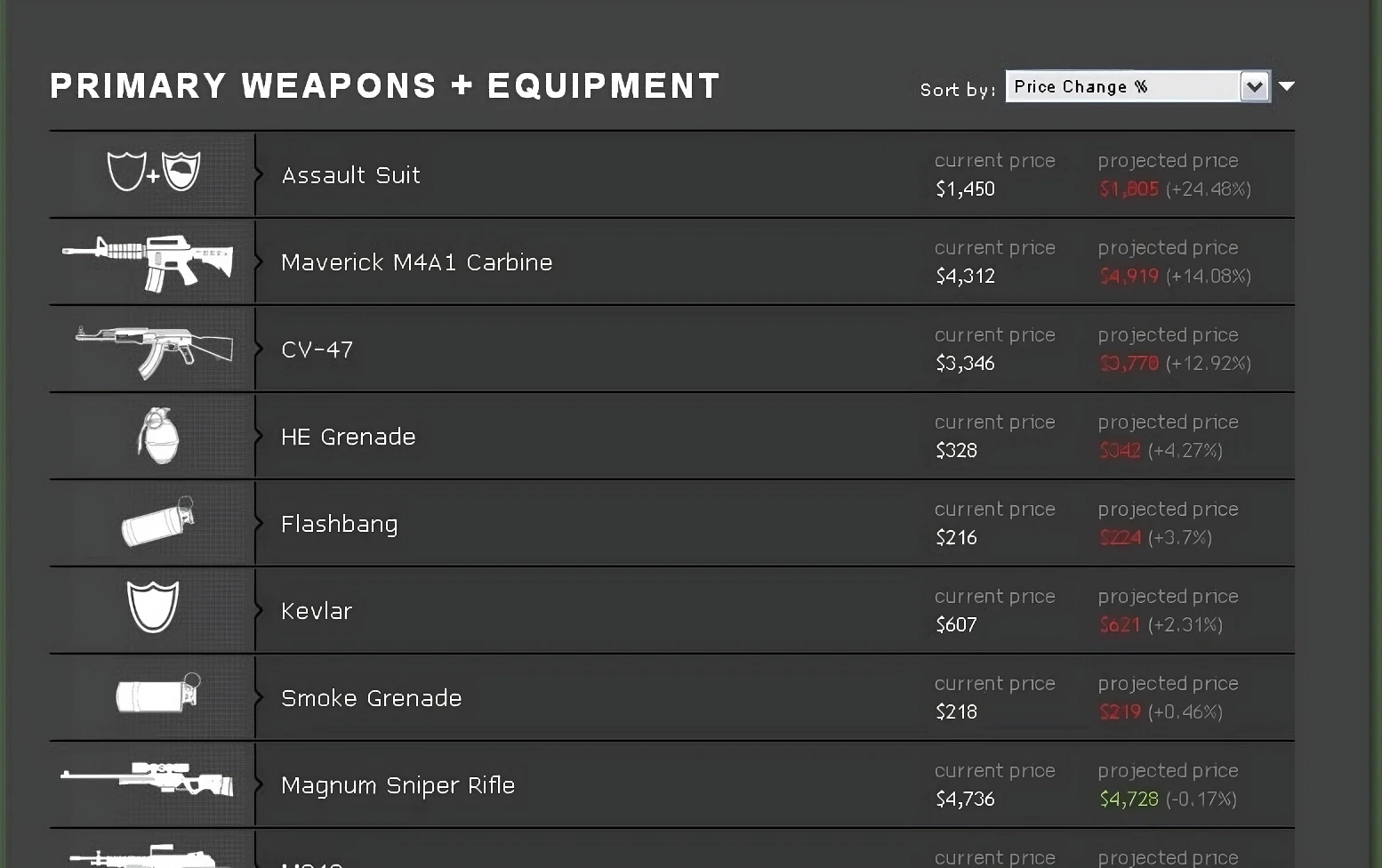This screenshot has height=868, width=1382.
Task: Click the Maverick M4A1 Carbine rifle icon
Action: pyautogui.click(x=149, y=261)
